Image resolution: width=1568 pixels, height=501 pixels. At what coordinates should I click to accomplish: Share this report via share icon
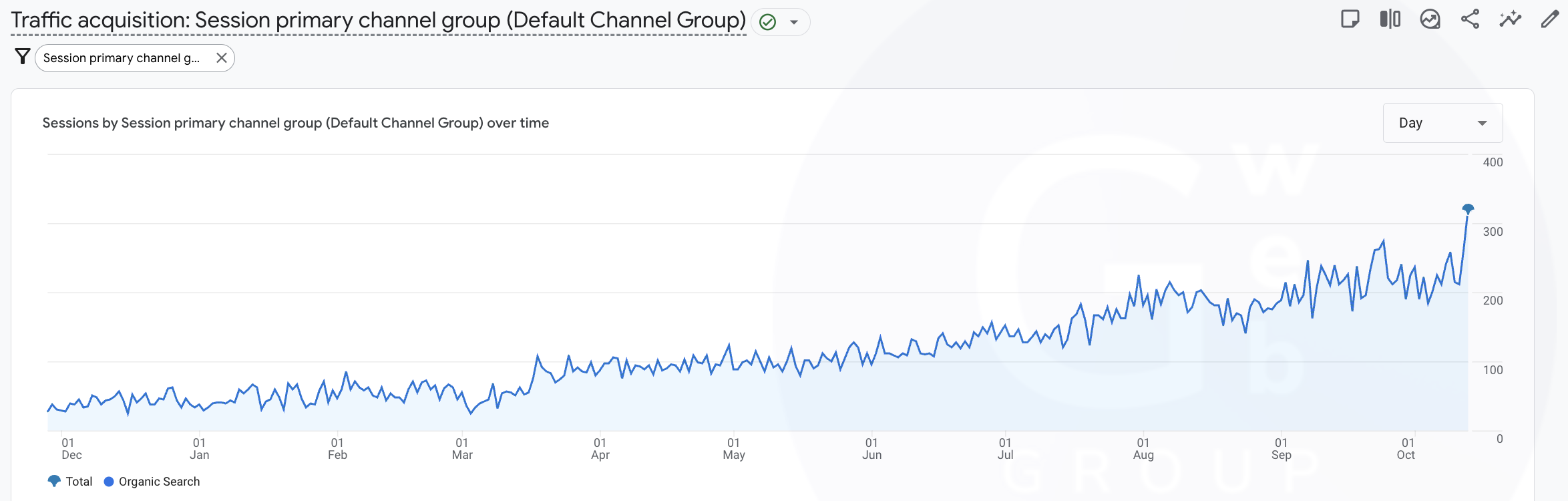[x=1470, y=19]
